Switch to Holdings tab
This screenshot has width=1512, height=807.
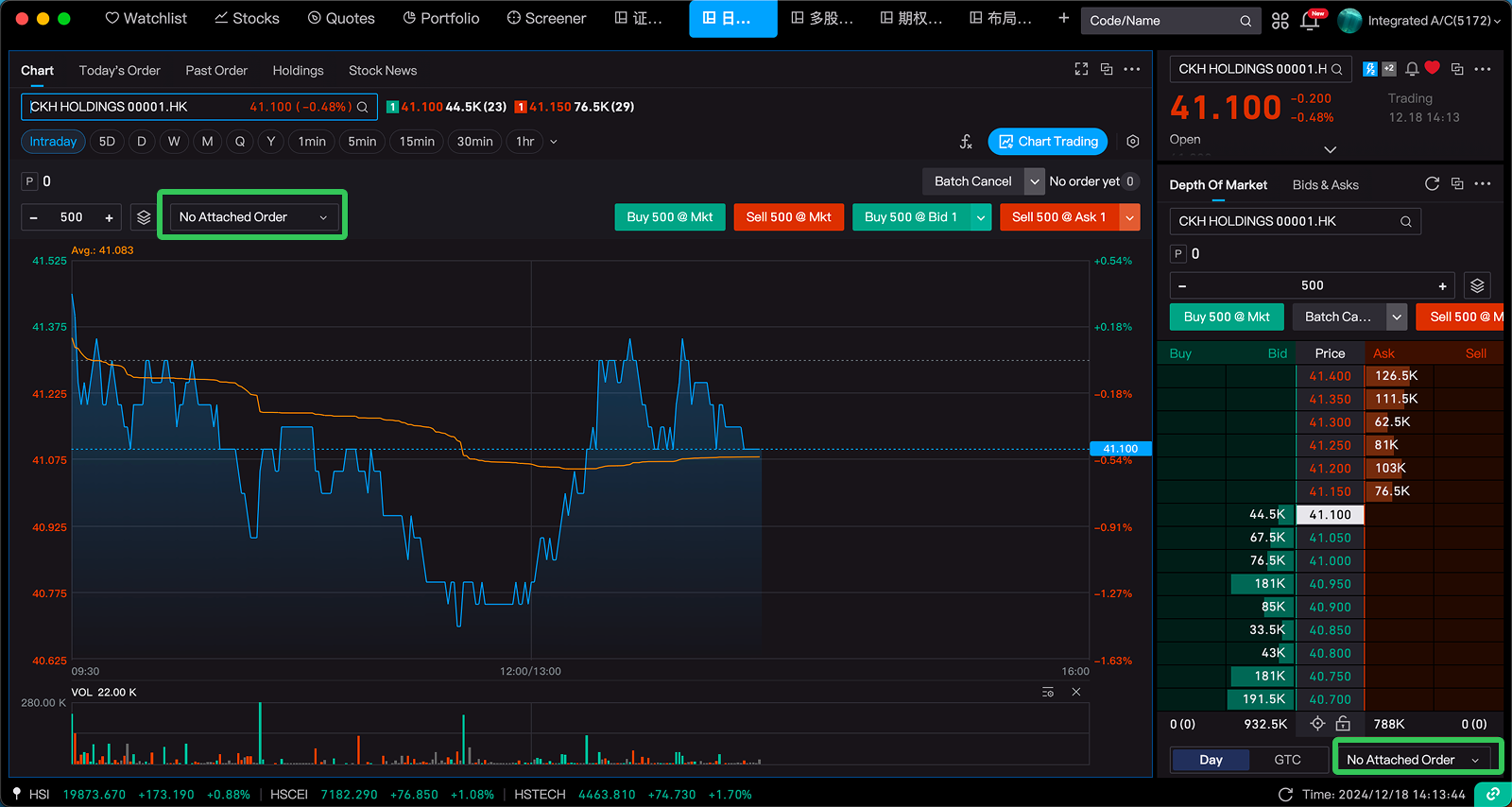tap(298, 71)
